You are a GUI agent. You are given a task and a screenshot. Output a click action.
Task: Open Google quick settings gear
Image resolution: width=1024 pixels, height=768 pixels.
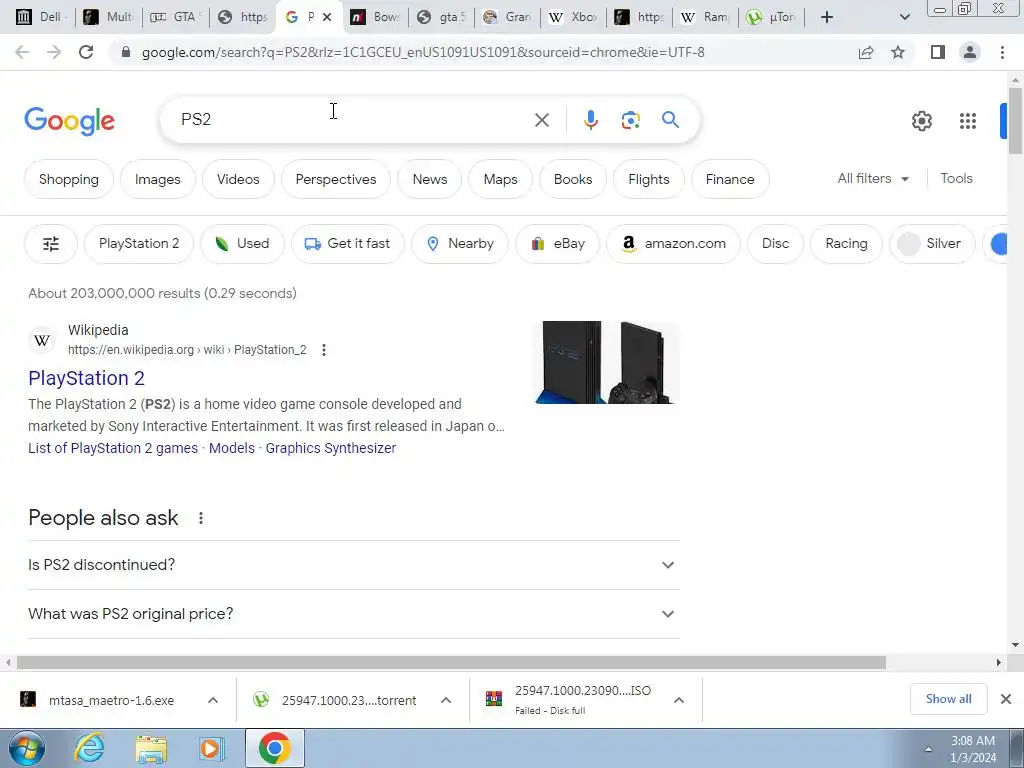921,121
